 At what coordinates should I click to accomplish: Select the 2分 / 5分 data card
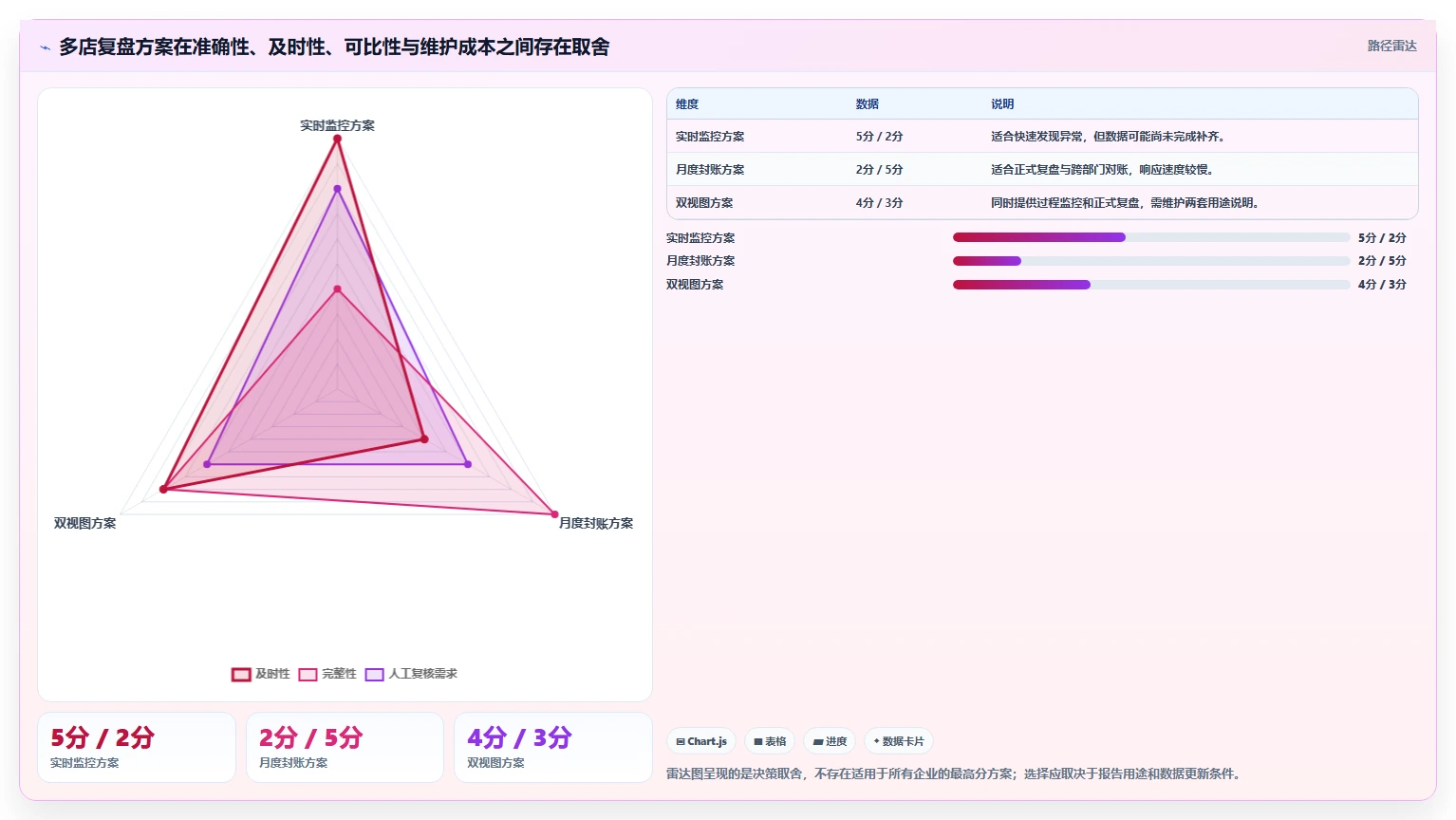(345, 748)
